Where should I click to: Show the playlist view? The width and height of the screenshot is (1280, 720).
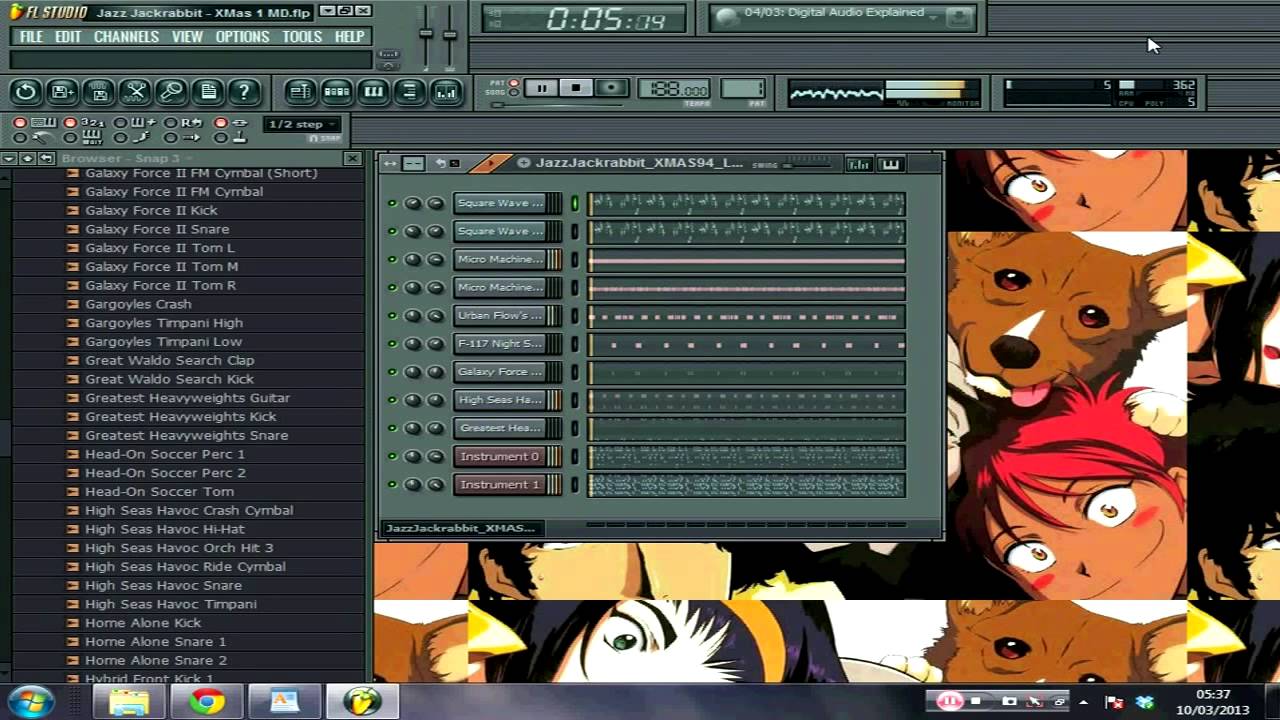click(x=300, y=92)
